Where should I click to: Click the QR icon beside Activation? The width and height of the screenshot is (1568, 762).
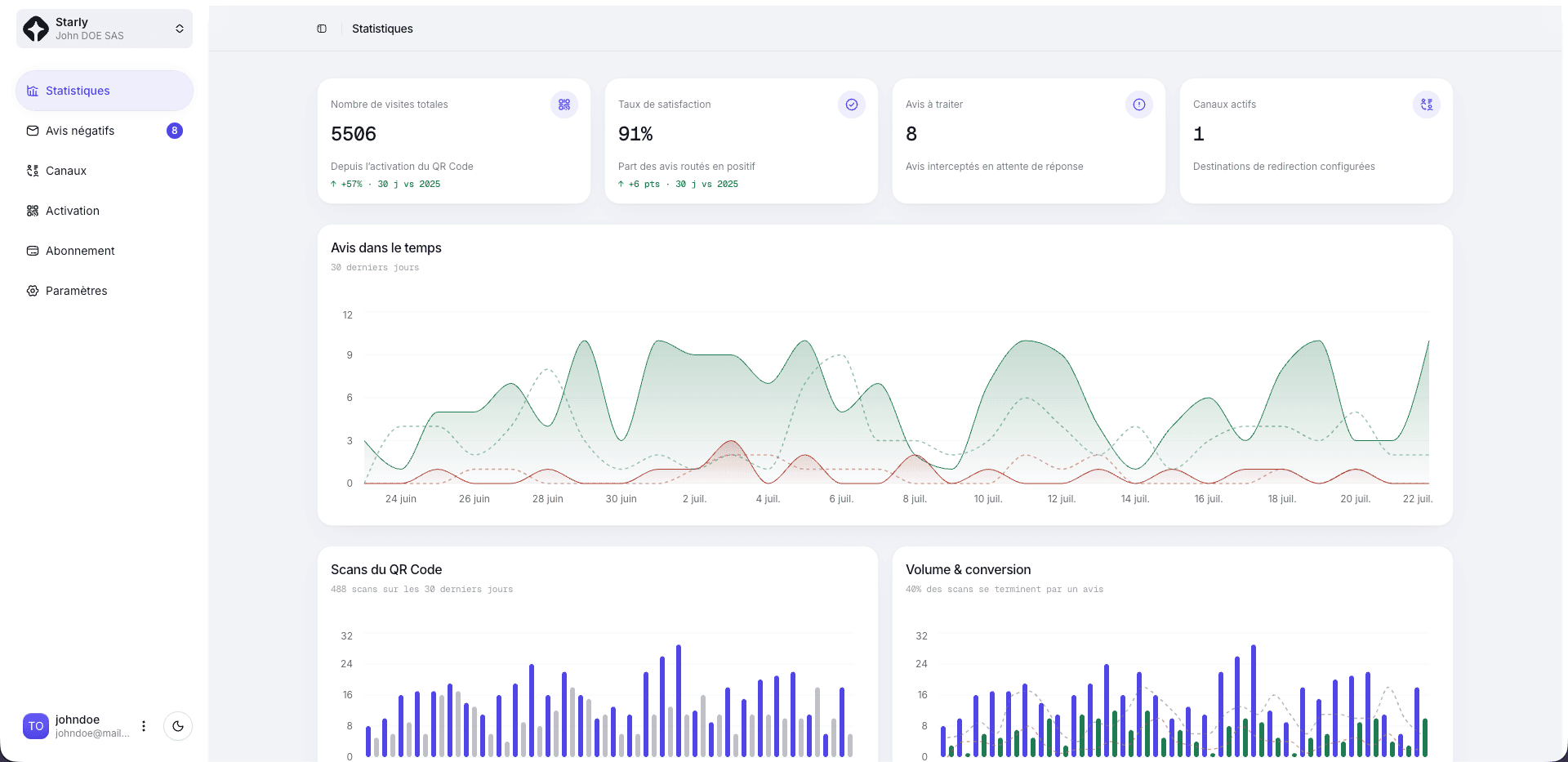[33, 211]
